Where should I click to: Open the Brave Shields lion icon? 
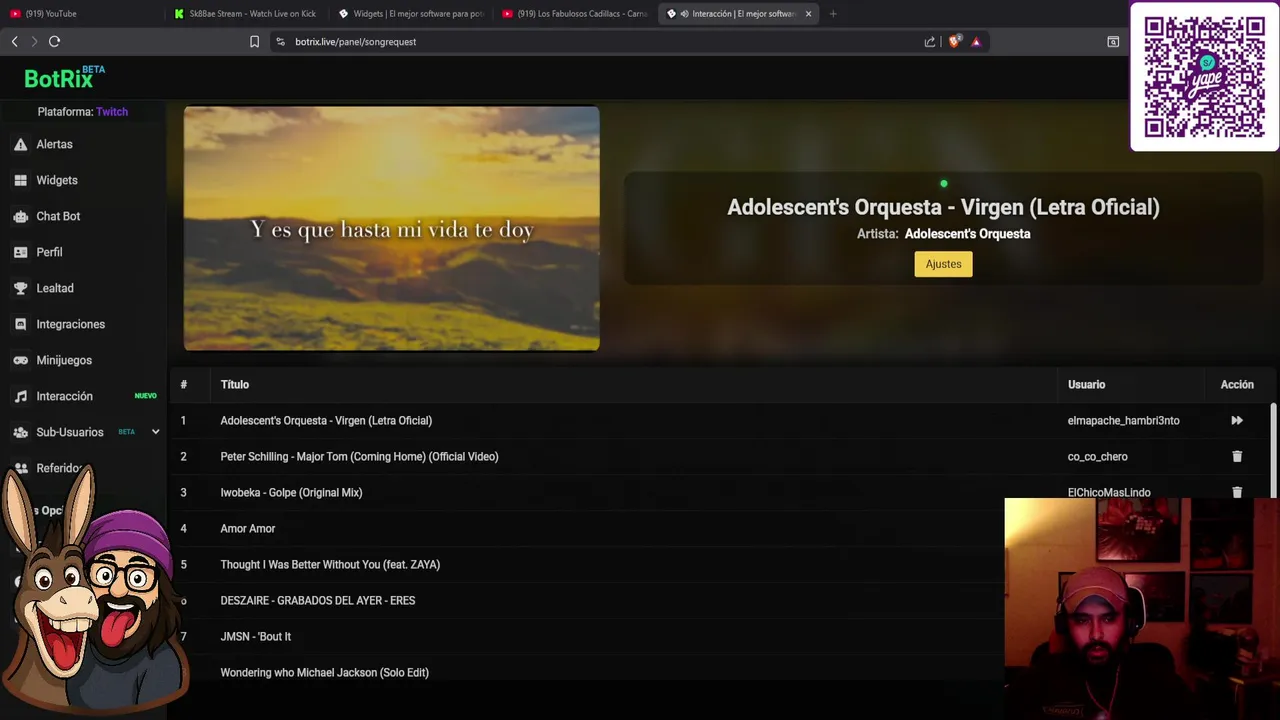pos(954,42)
